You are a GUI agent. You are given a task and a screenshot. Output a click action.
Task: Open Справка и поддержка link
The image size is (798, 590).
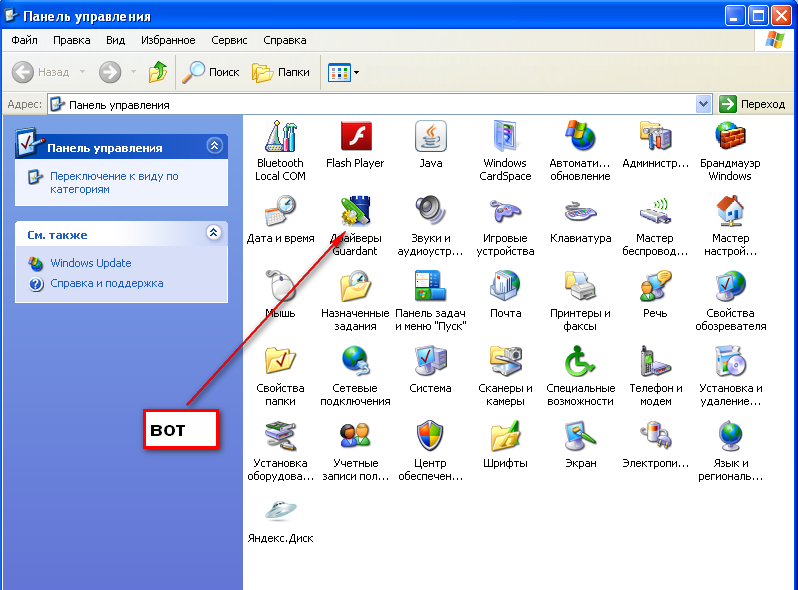coord(106,284)
